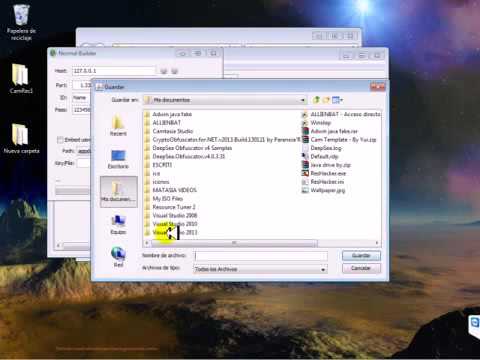Select the Resource Tuner 2 folder

point(170,207)
